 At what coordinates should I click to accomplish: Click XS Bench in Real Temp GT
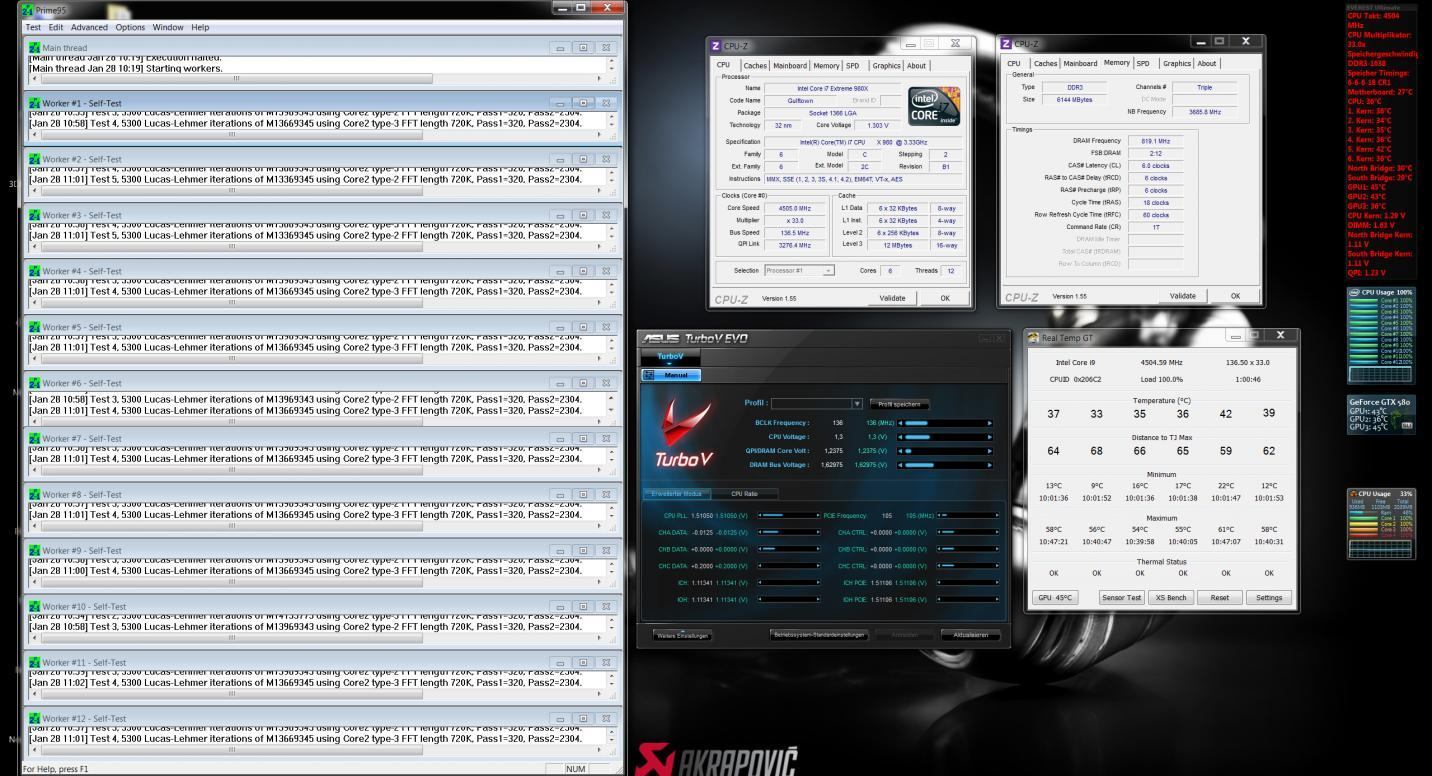pos(1170,597)
